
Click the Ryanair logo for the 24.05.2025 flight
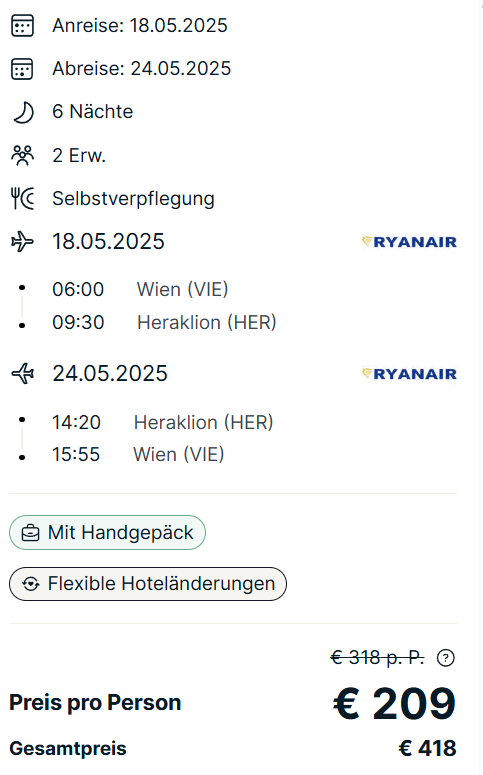pyautogui.click(x=409, y=374)
